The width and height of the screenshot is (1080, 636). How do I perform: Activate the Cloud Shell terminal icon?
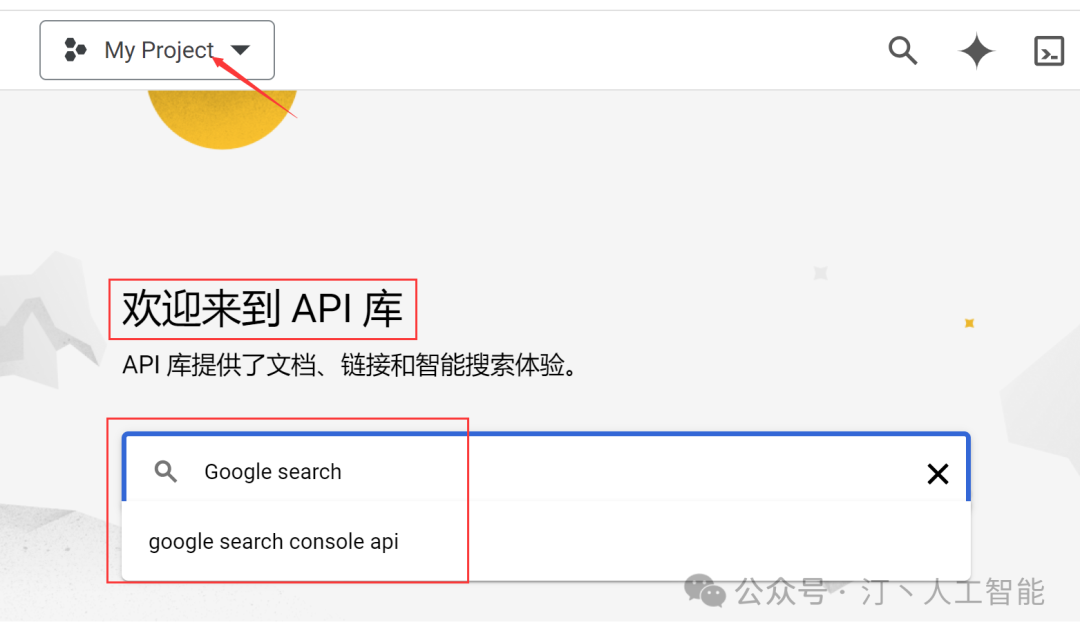[1049, 51]
